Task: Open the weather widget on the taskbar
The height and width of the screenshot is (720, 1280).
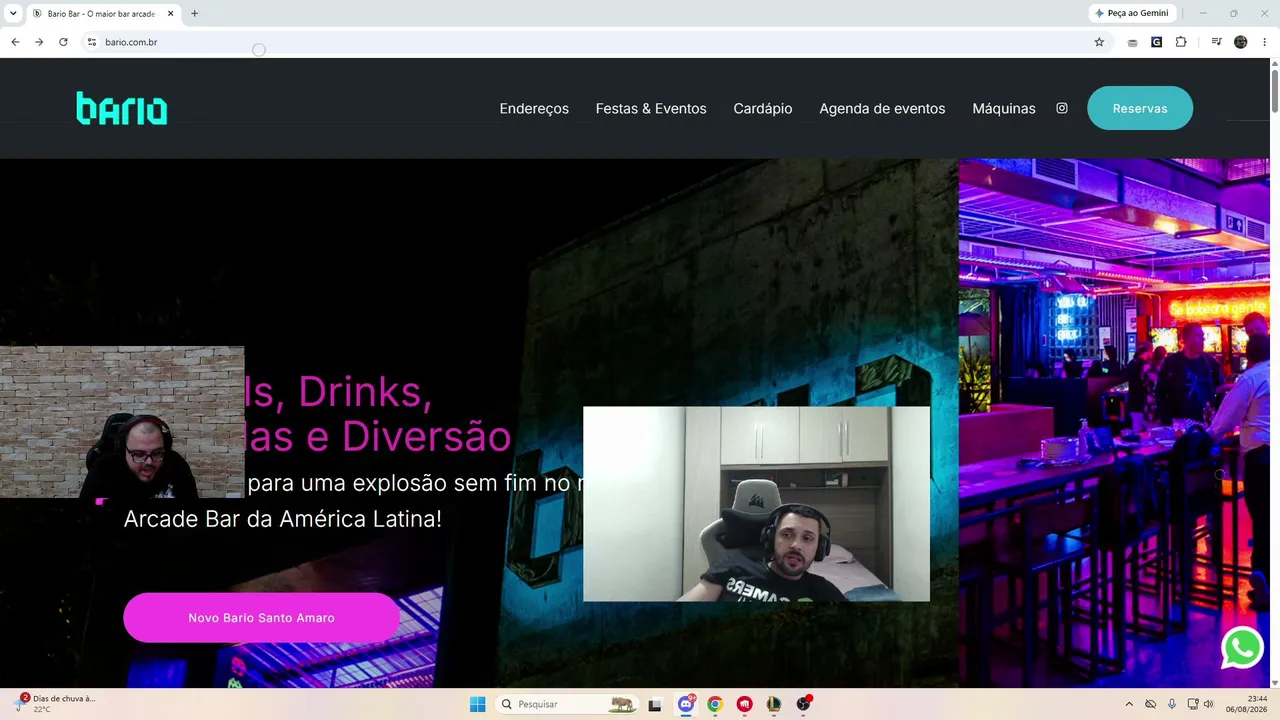Action: tap(55, 704)
